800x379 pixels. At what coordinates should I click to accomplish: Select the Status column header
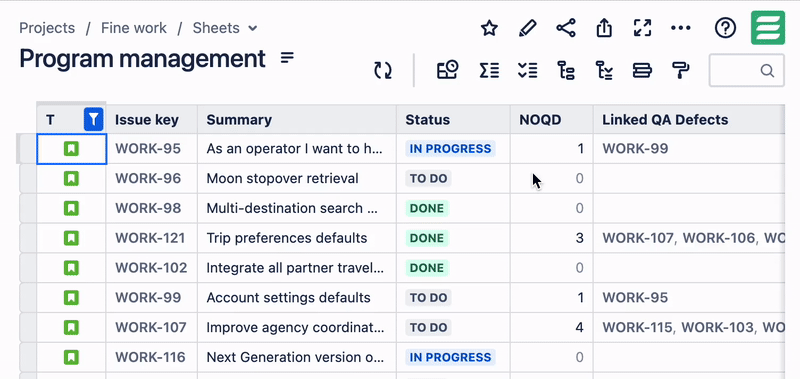tap(453, 120)
